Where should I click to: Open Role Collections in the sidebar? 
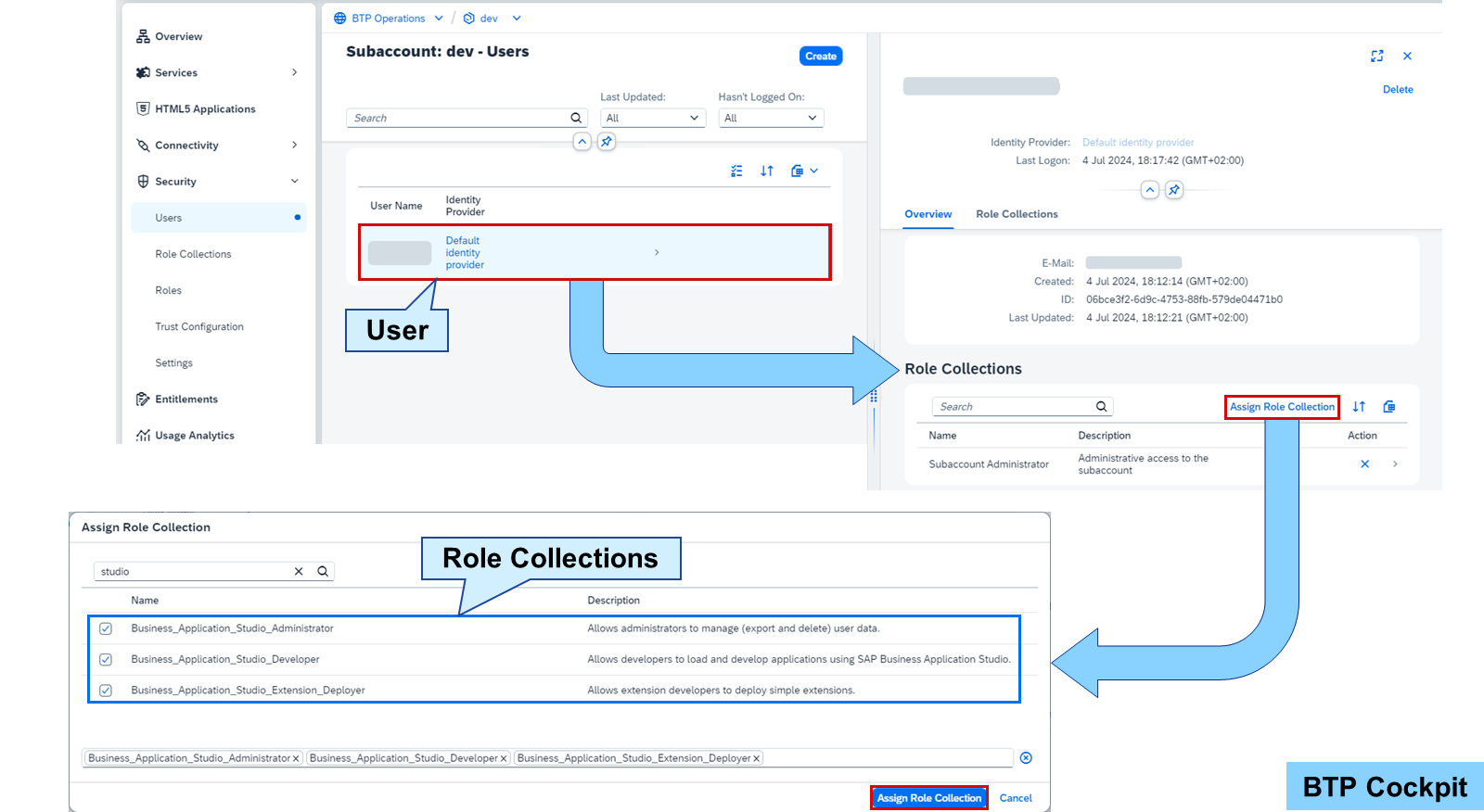point(193,254)
